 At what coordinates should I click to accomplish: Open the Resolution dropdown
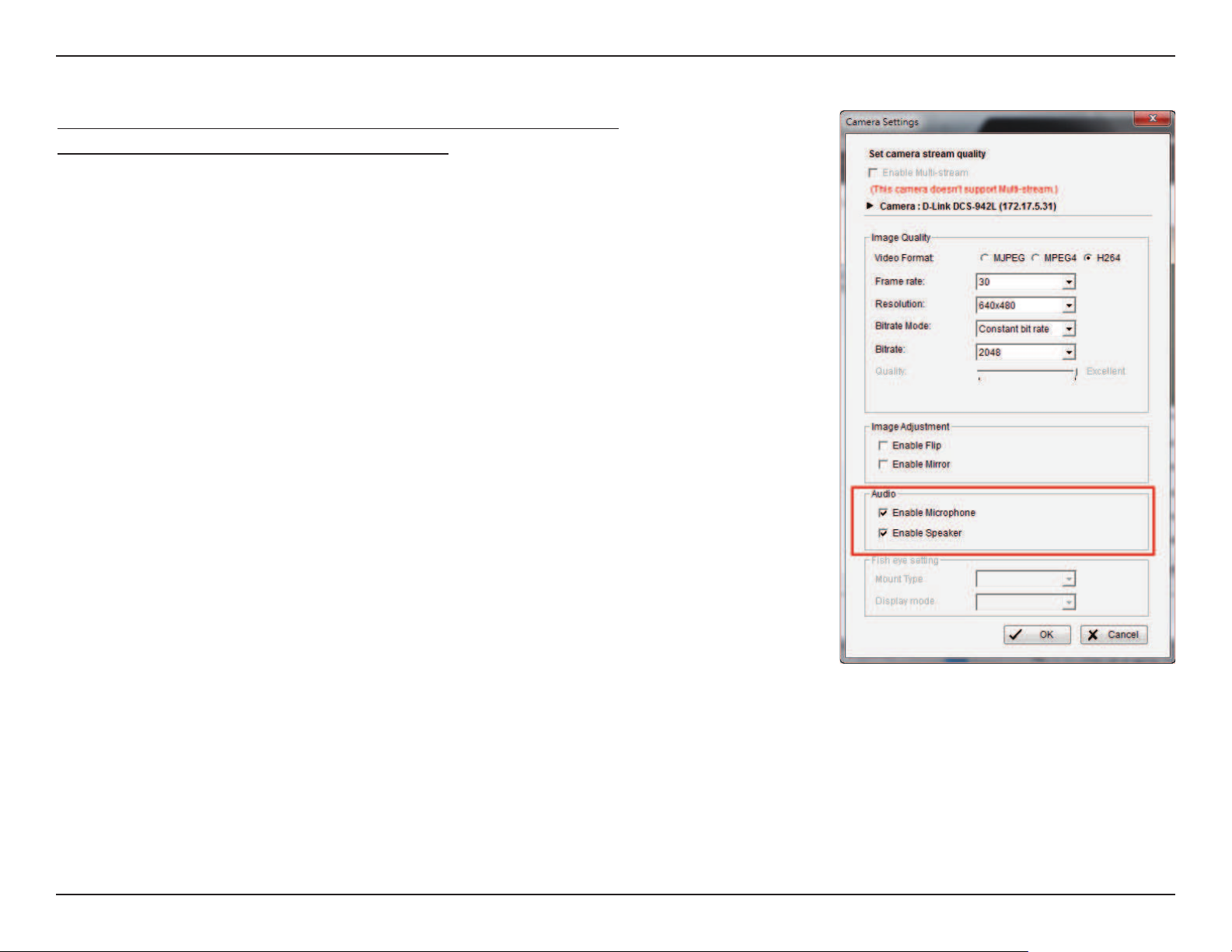[1070, 305]
